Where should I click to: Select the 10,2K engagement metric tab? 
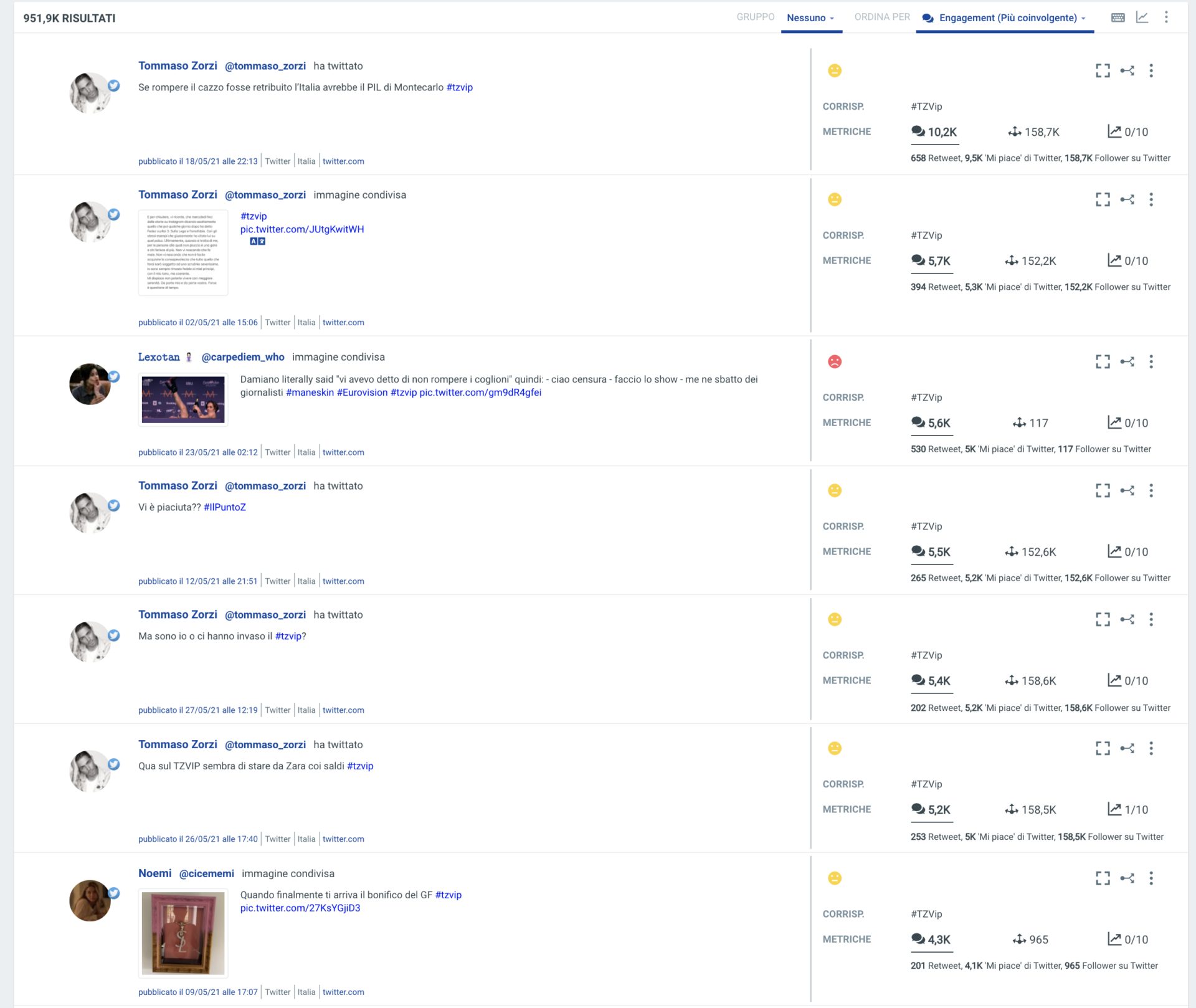[x=934, y=132]
